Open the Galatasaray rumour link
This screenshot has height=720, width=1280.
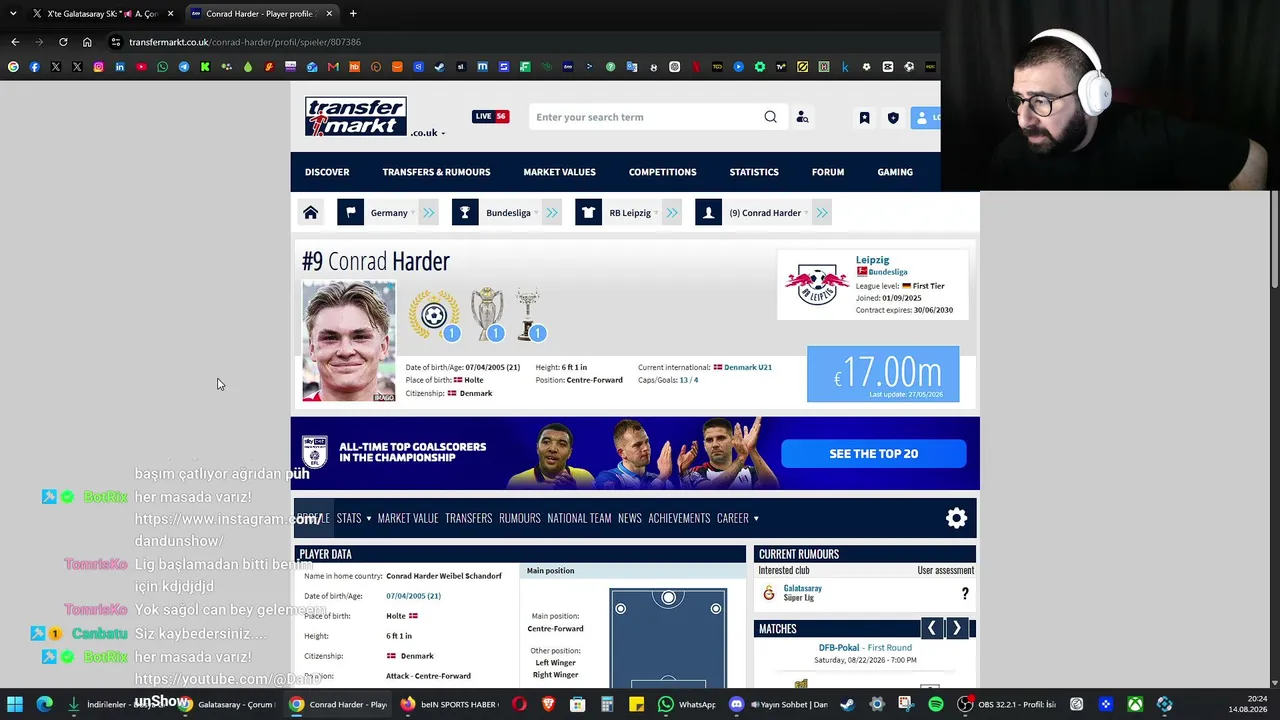[x=803, y=588]
